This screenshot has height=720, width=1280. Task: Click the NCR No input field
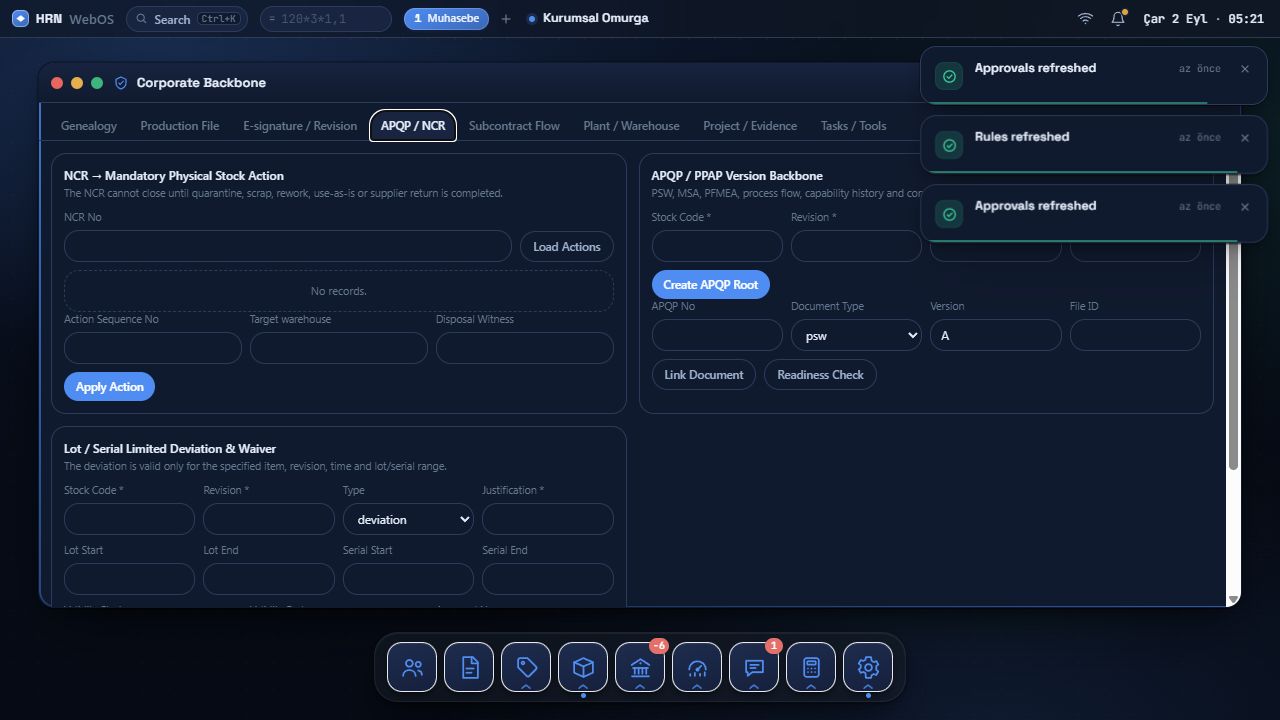coord(288,246)
